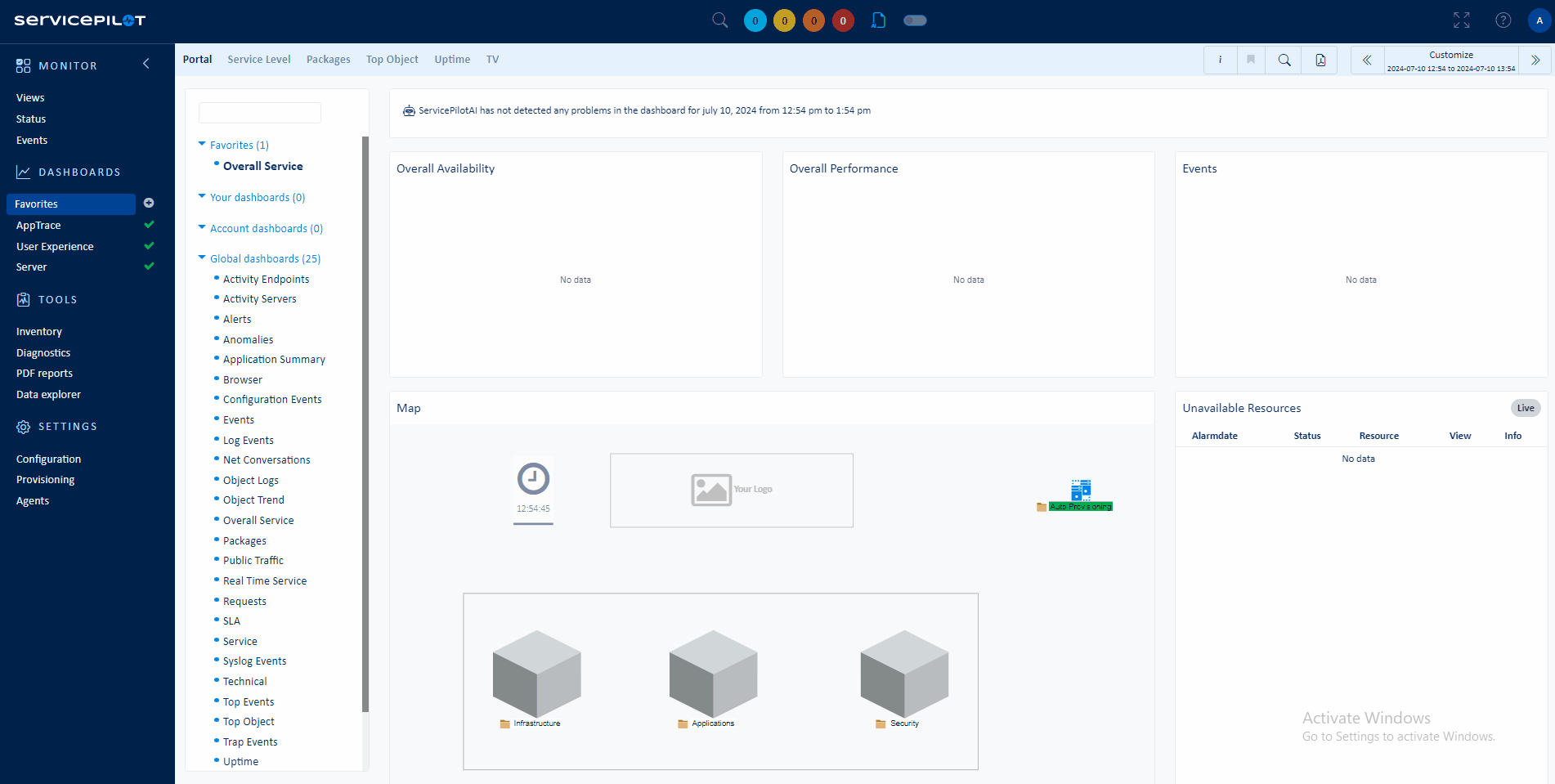1555x784 pixels.
Task: Open the Activity Endpoints dashboard
Action: coord(267,279)
